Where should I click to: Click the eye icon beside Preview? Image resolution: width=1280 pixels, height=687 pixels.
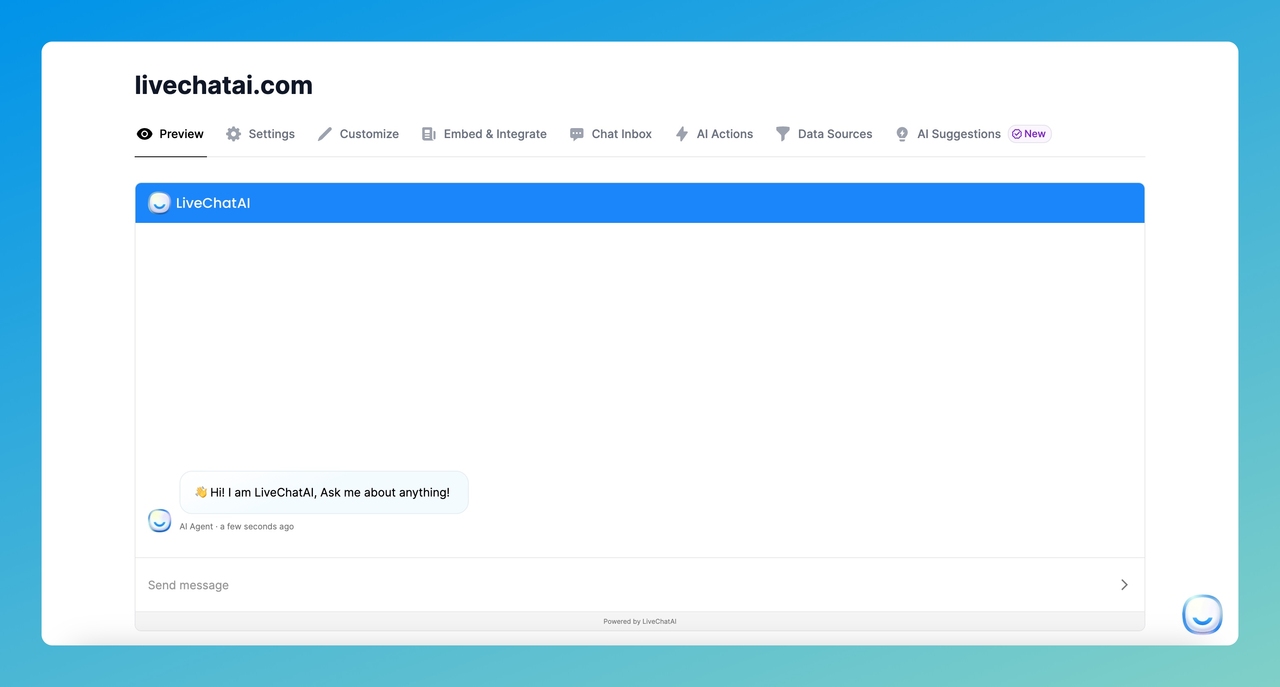pos(145,134)
